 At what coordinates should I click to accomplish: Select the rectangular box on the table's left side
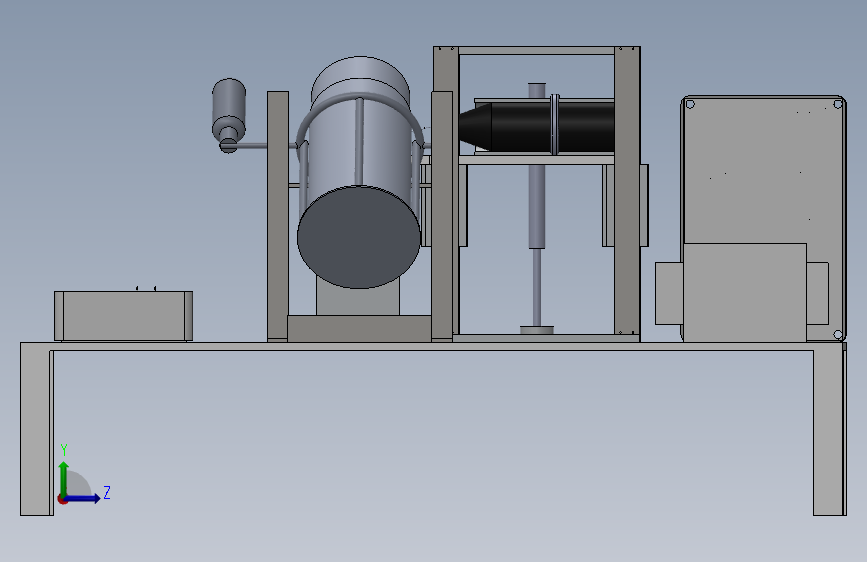tap(123, 316)
